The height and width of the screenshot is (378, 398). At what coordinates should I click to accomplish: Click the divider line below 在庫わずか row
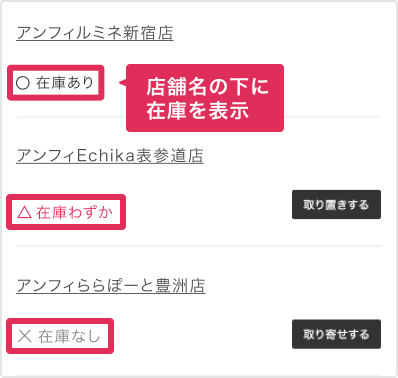pos(199,246)
